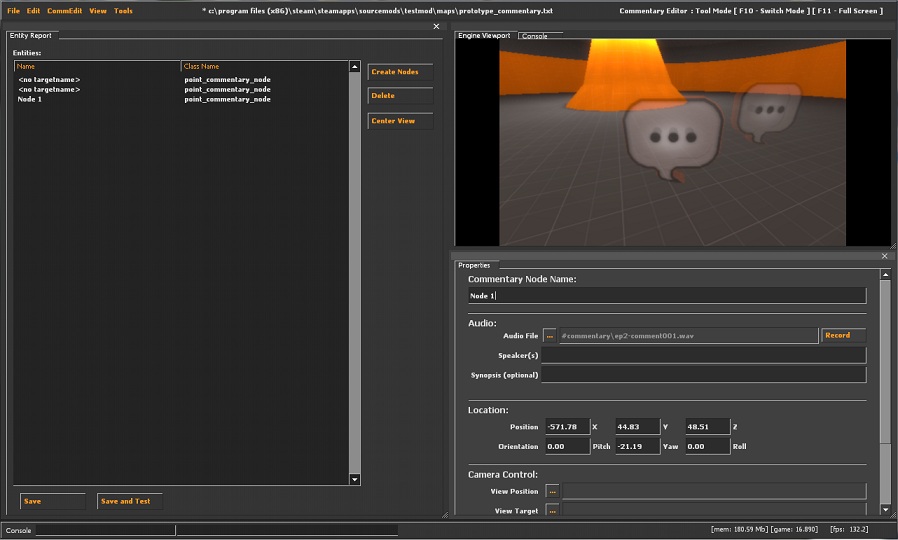Close the Properties panel
The height and width of the screenshot is (540, 898).
885,256
